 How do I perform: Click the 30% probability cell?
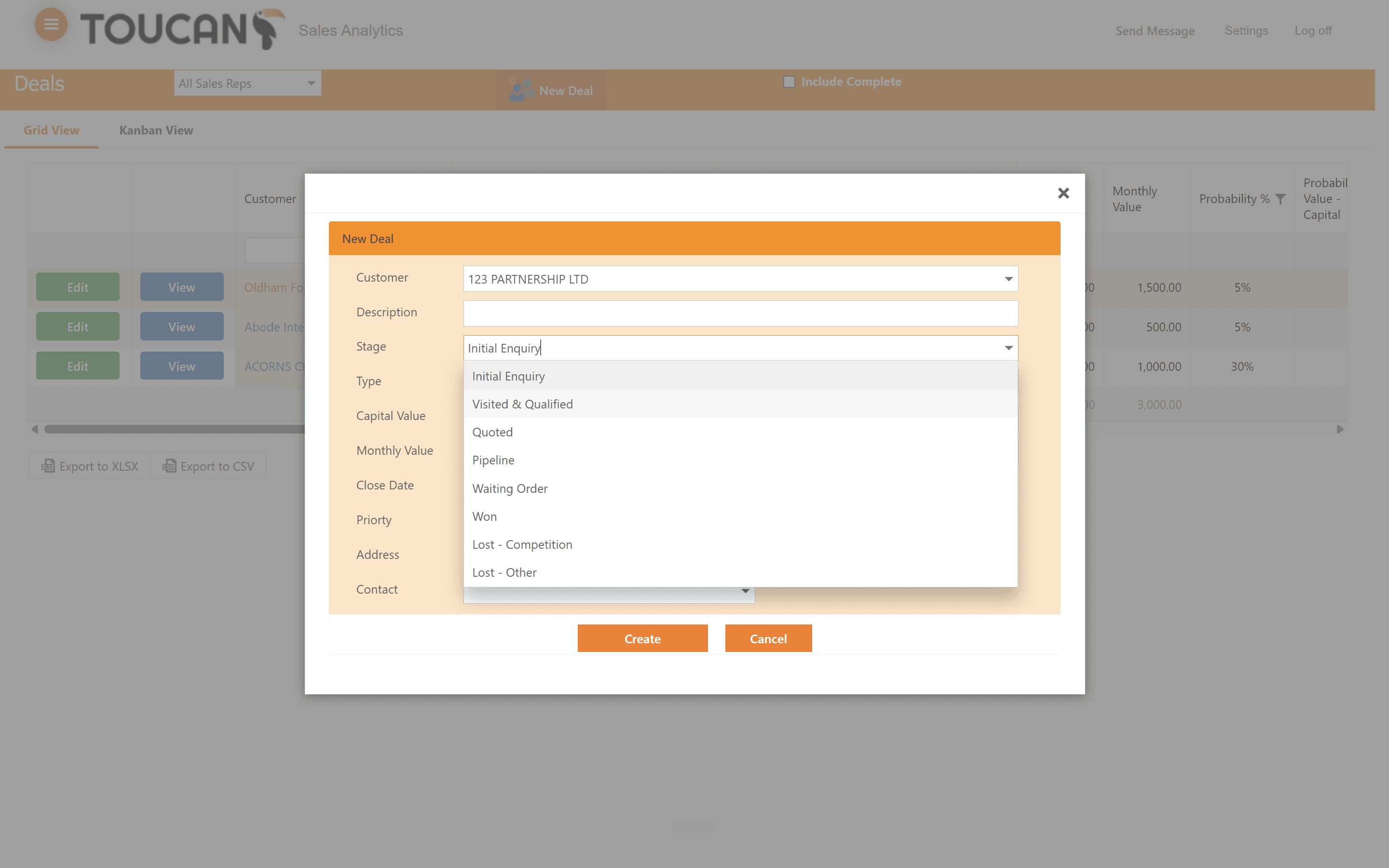1241,366
